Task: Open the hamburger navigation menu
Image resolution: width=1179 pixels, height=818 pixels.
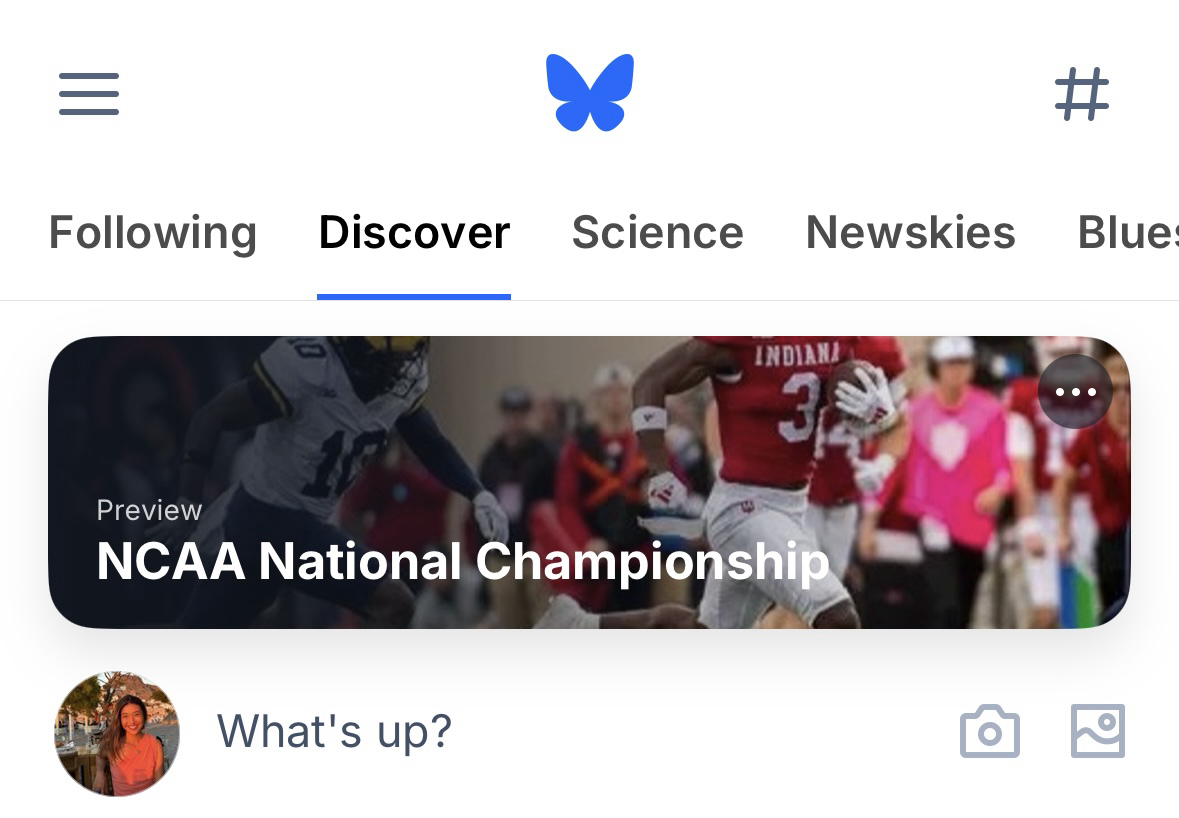Action: [x=89, y=94]
